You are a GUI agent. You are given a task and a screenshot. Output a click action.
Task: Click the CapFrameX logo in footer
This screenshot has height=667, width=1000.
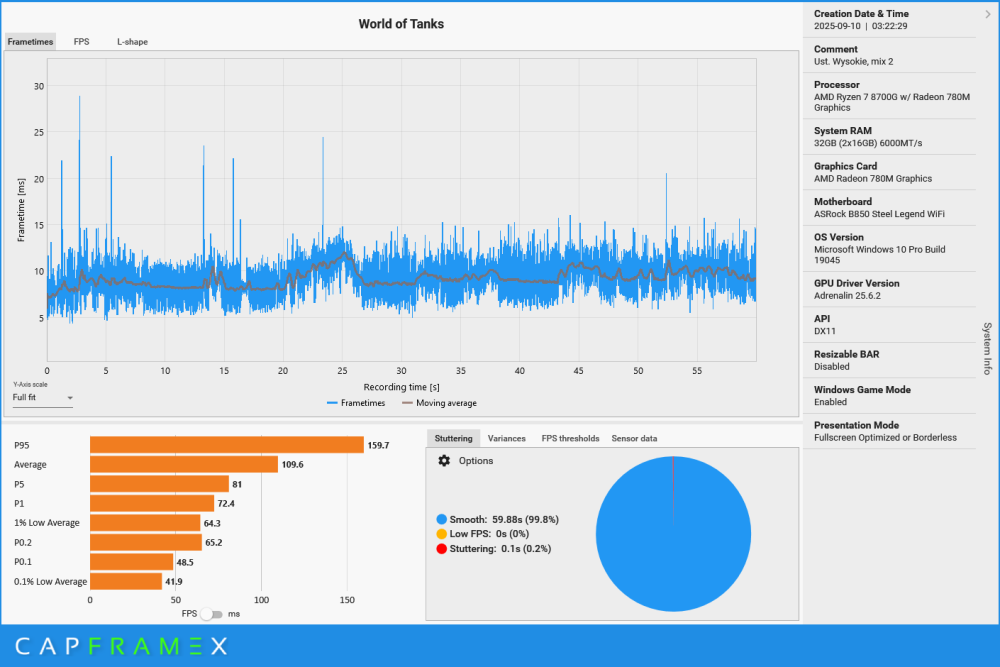(121, 647)
